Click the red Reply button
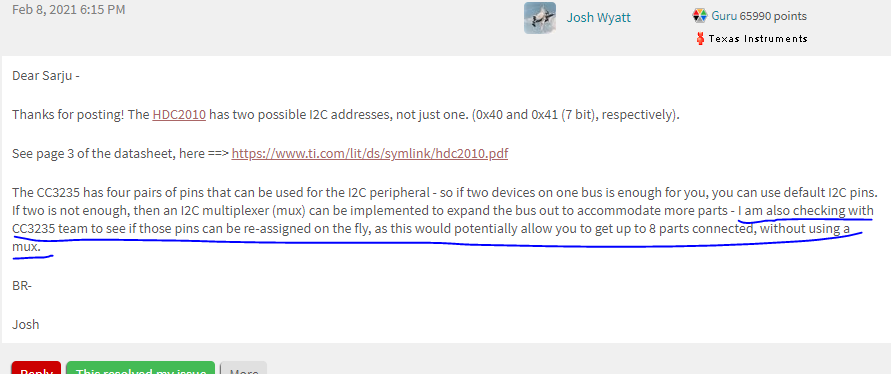Screen dimensions: 891x374 click(36, 369)
